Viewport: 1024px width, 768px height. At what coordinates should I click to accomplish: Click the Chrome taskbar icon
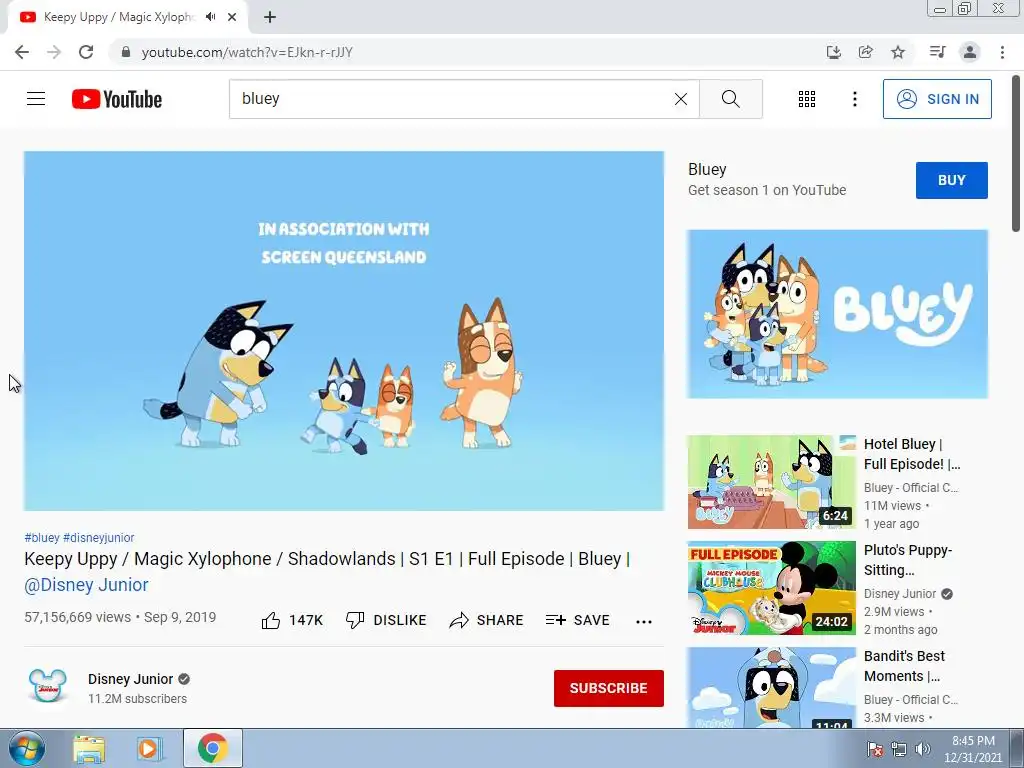(213, 748)
